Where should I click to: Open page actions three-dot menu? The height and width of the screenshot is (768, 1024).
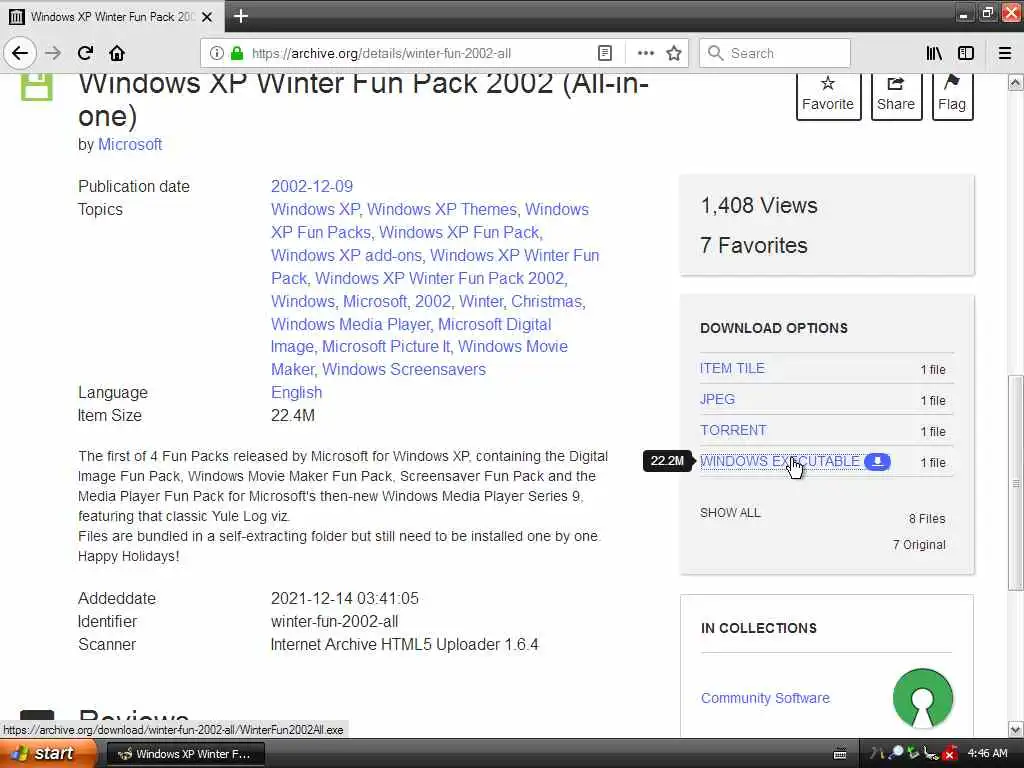(x=645, y=53)
